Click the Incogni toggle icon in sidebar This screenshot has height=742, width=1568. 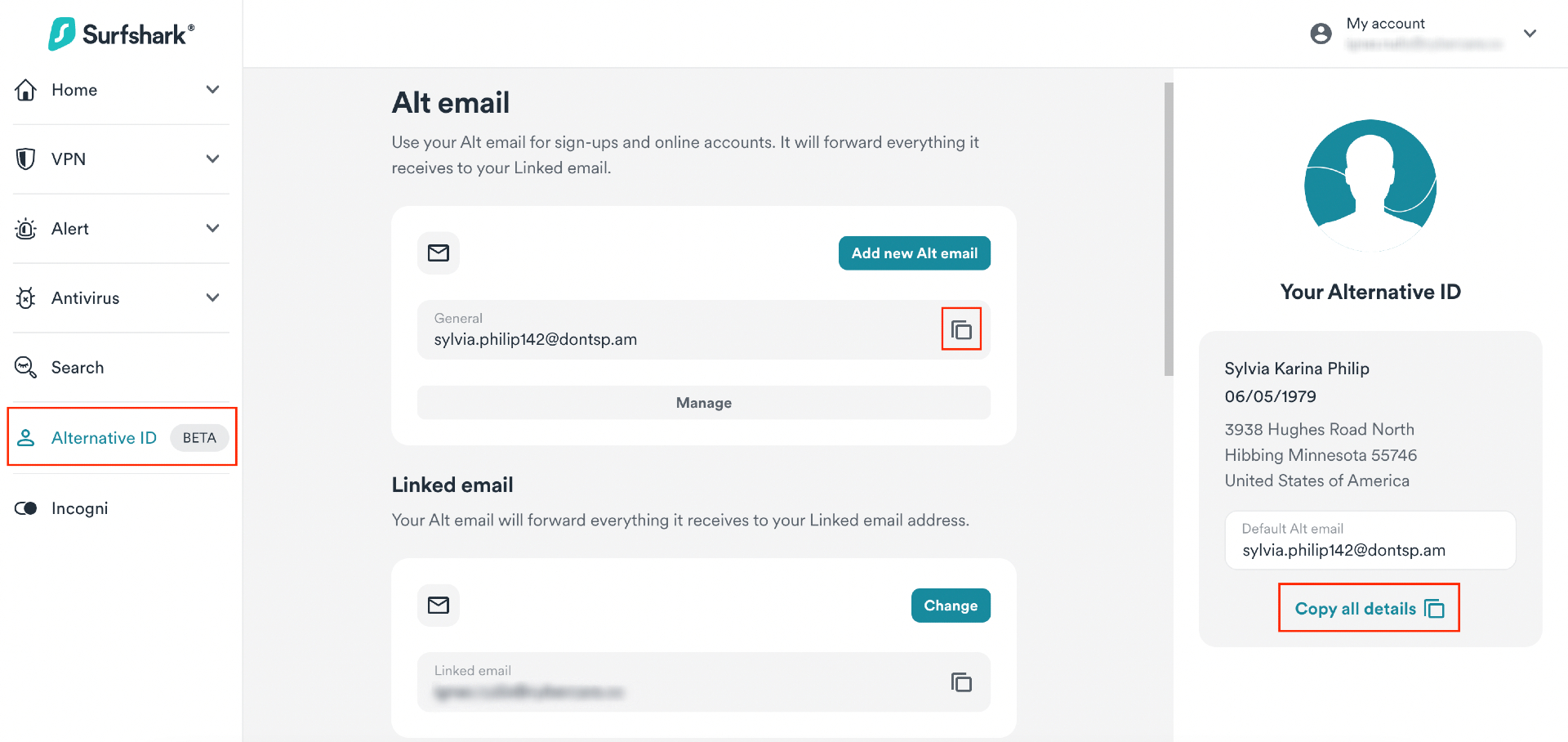click(26, 508)
